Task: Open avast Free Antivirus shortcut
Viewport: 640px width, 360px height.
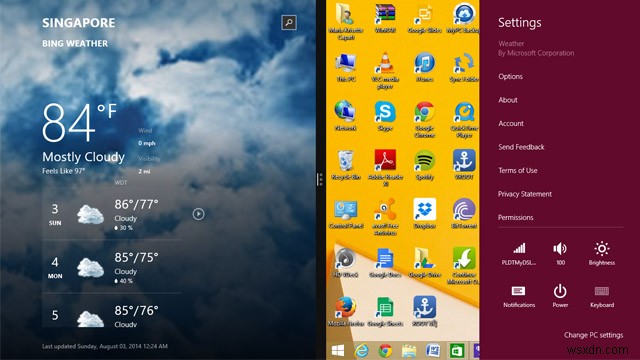Action: [385, 217]
